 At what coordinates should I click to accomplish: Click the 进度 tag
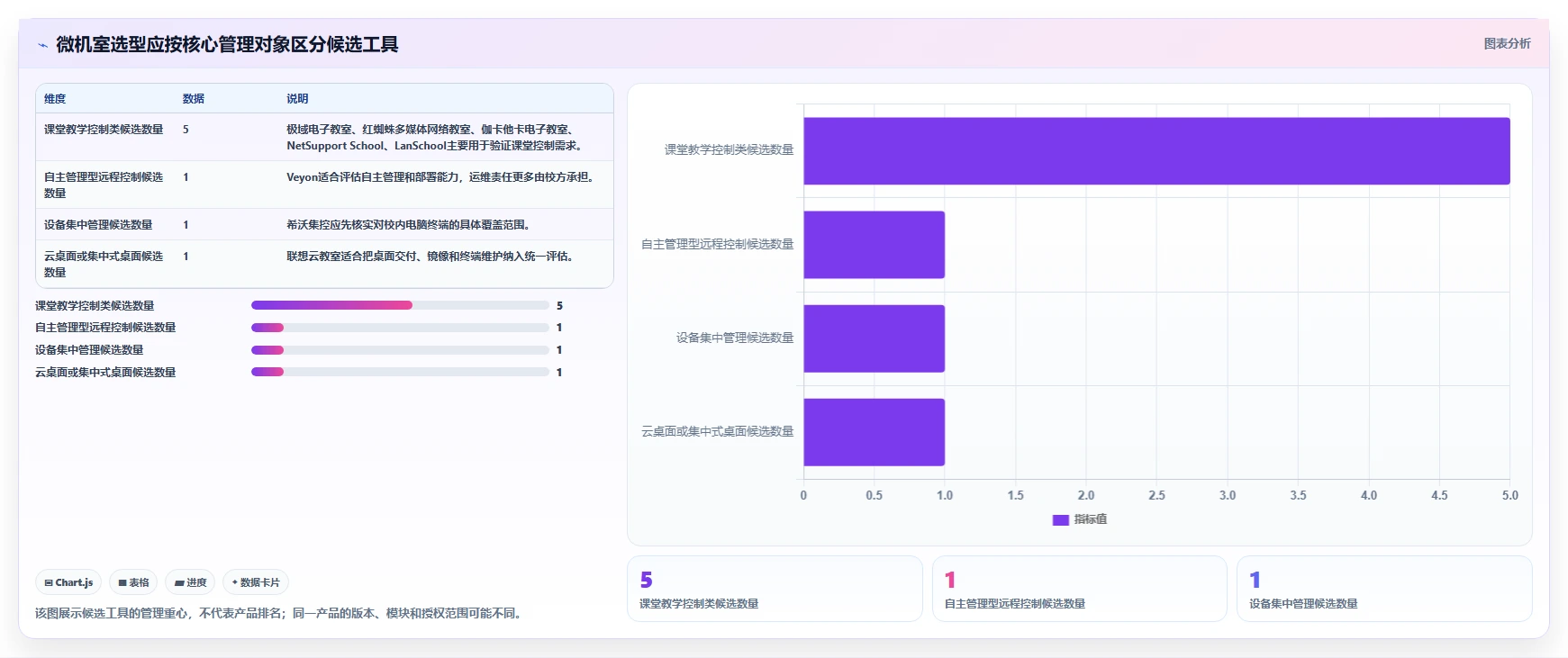tap(190, 582)
